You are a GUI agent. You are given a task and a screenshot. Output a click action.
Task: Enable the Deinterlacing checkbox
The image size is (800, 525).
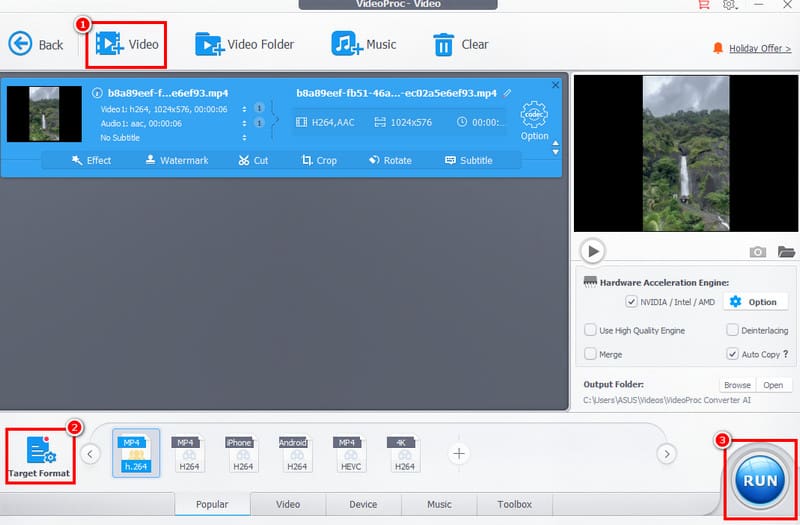[733, 330]
